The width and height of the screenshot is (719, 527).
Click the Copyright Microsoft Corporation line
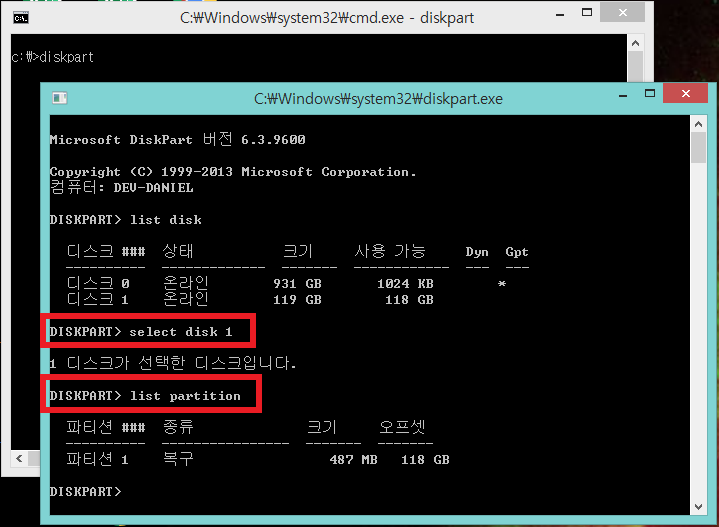(233, 172)
